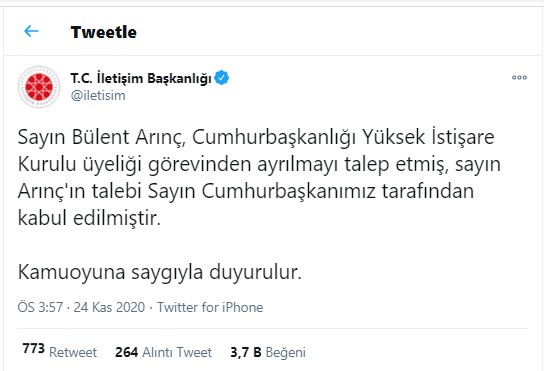Show the 3,7 B Beğeni list

[x=268, y=352]
